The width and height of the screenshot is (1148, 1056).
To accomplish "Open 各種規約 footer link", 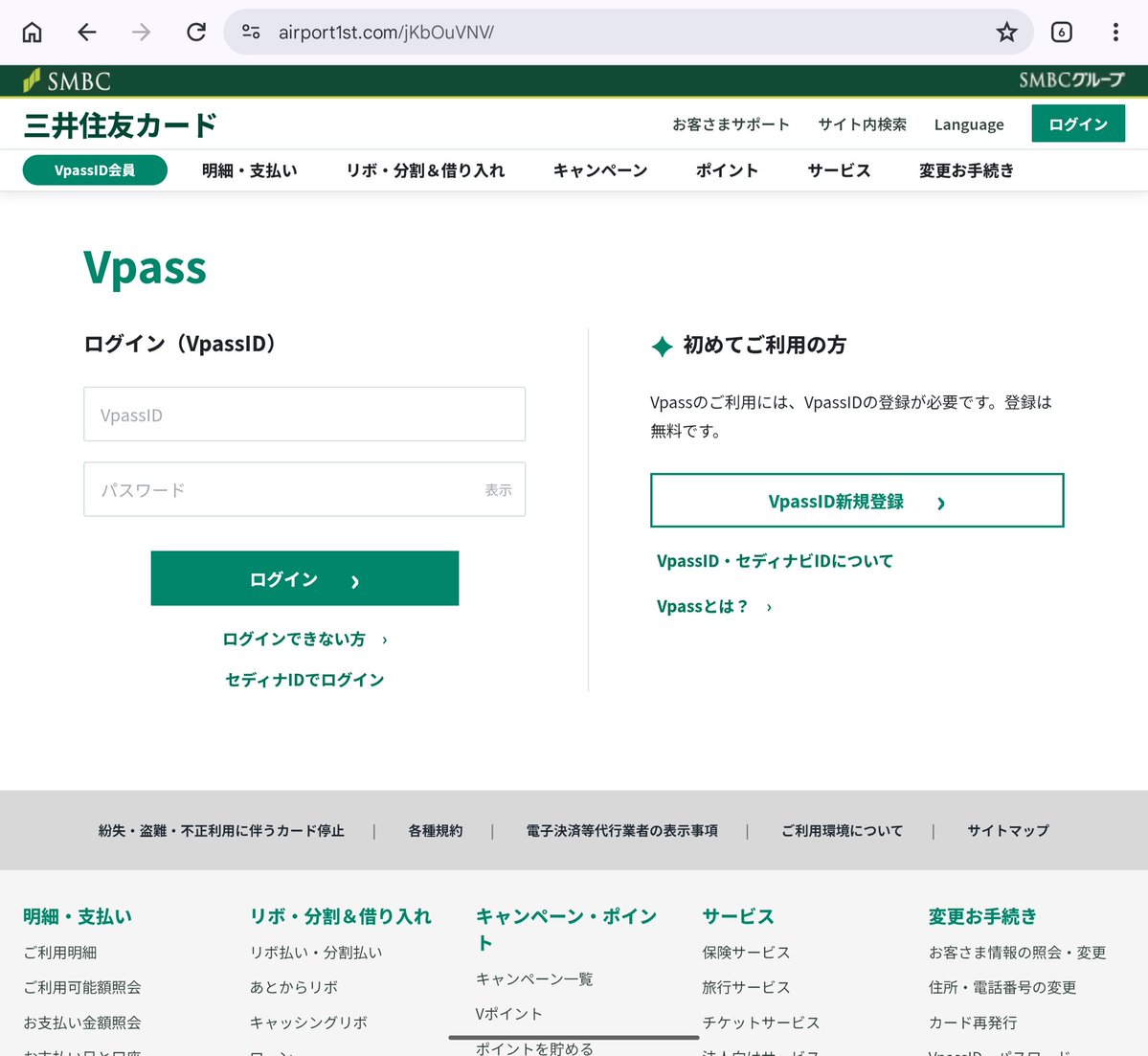I will point(435,830).
